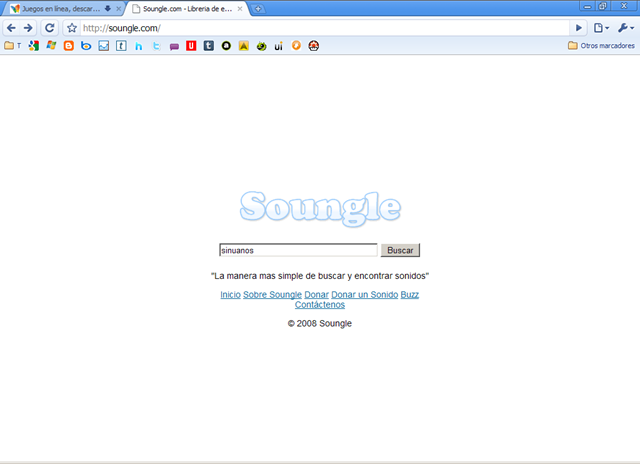Open the 'Otros marcadores' folder

601,46
